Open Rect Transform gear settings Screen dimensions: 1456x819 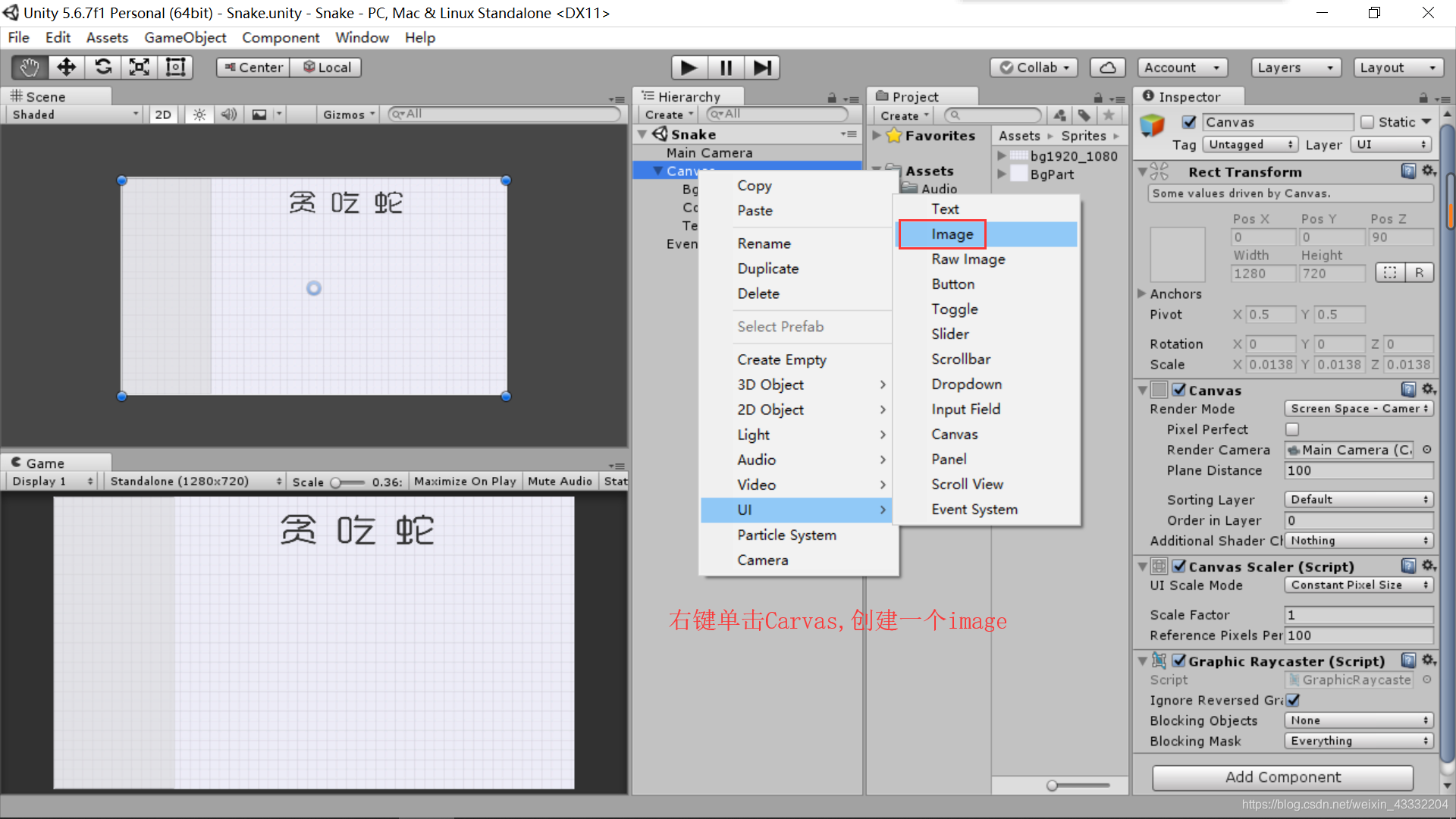1429,171
